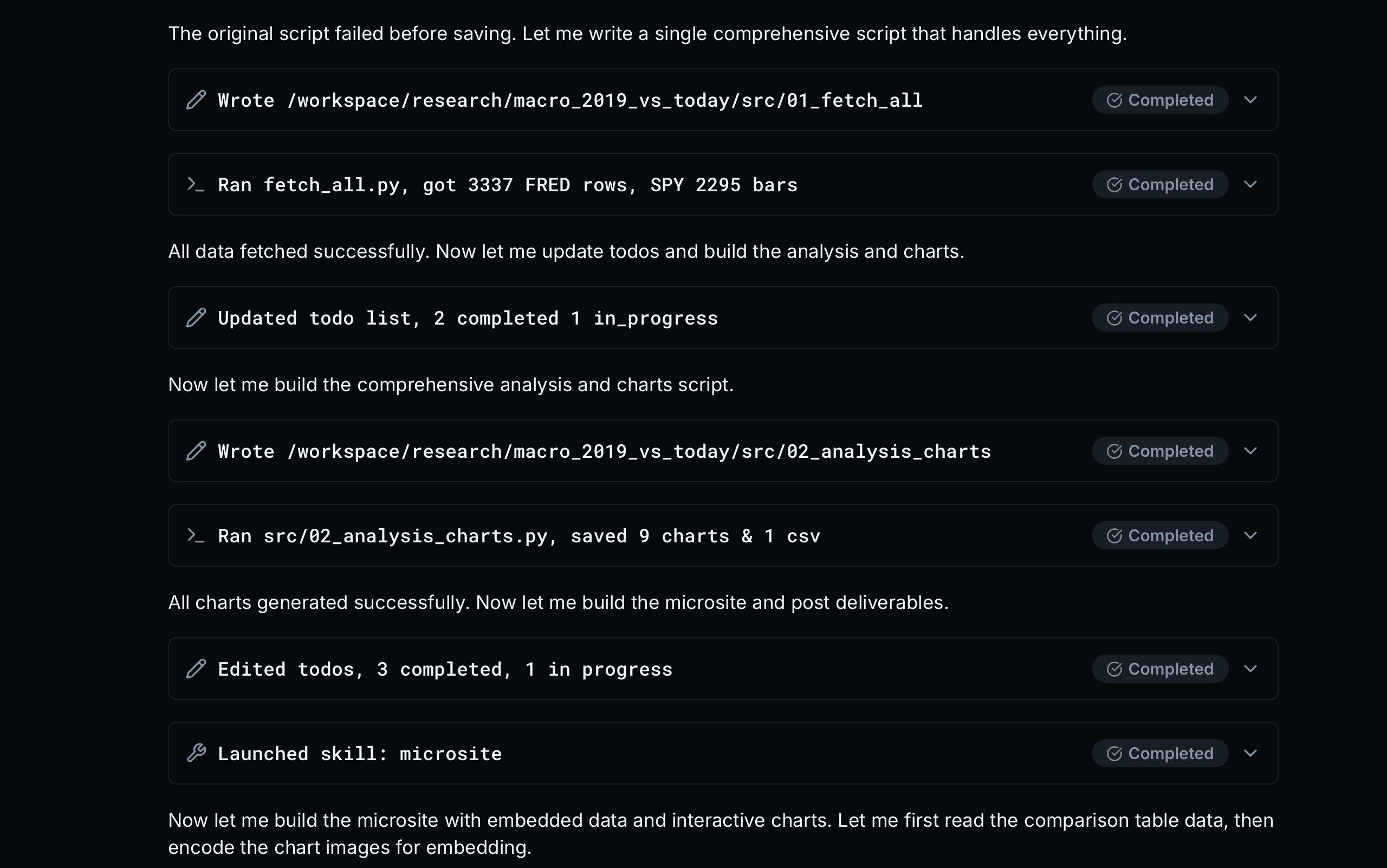
Task: Expand the saved 9 charts step chevron
Action: pos(1250,536)
